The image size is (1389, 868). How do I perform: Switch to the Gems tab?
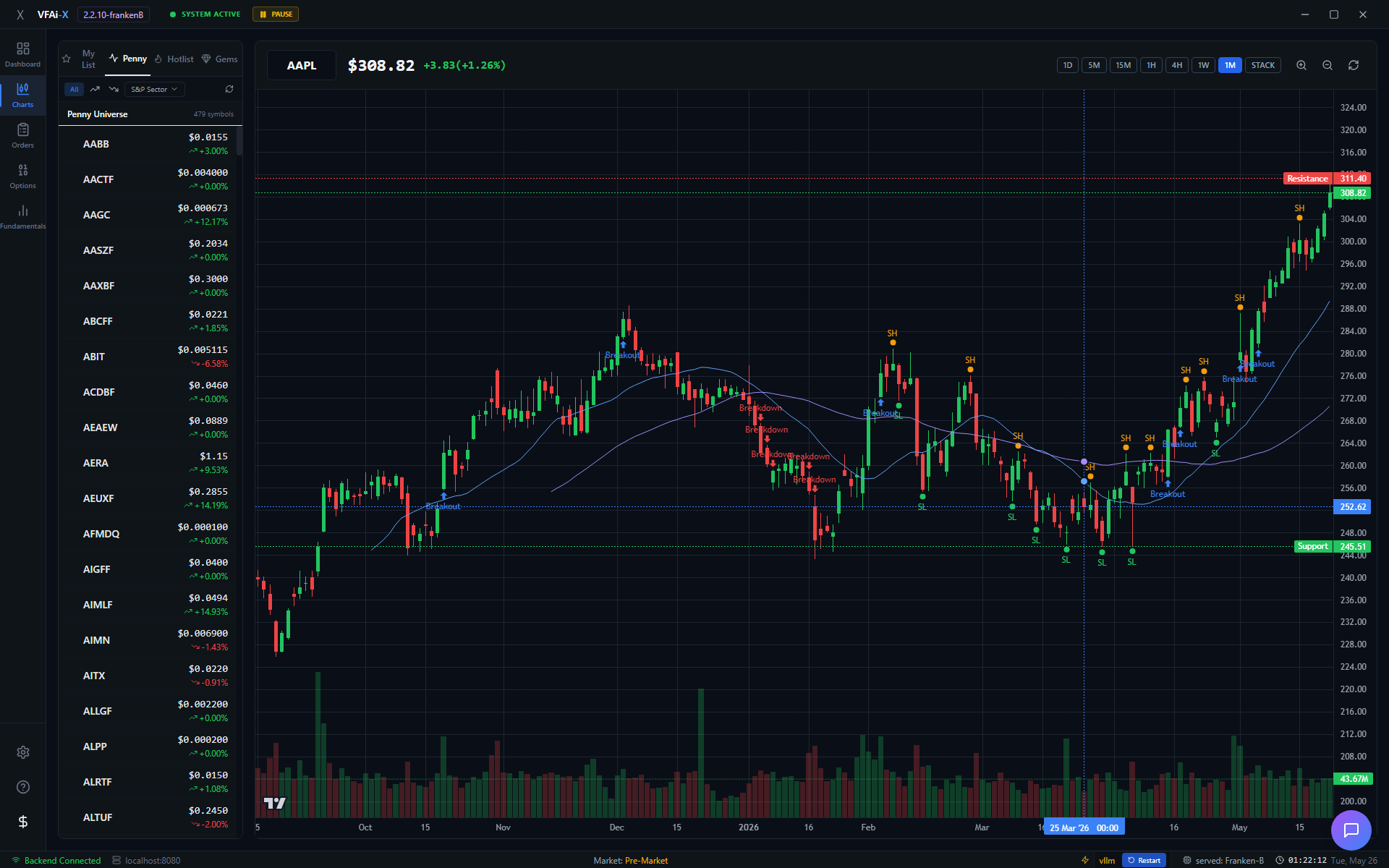(x=220, y=59)
